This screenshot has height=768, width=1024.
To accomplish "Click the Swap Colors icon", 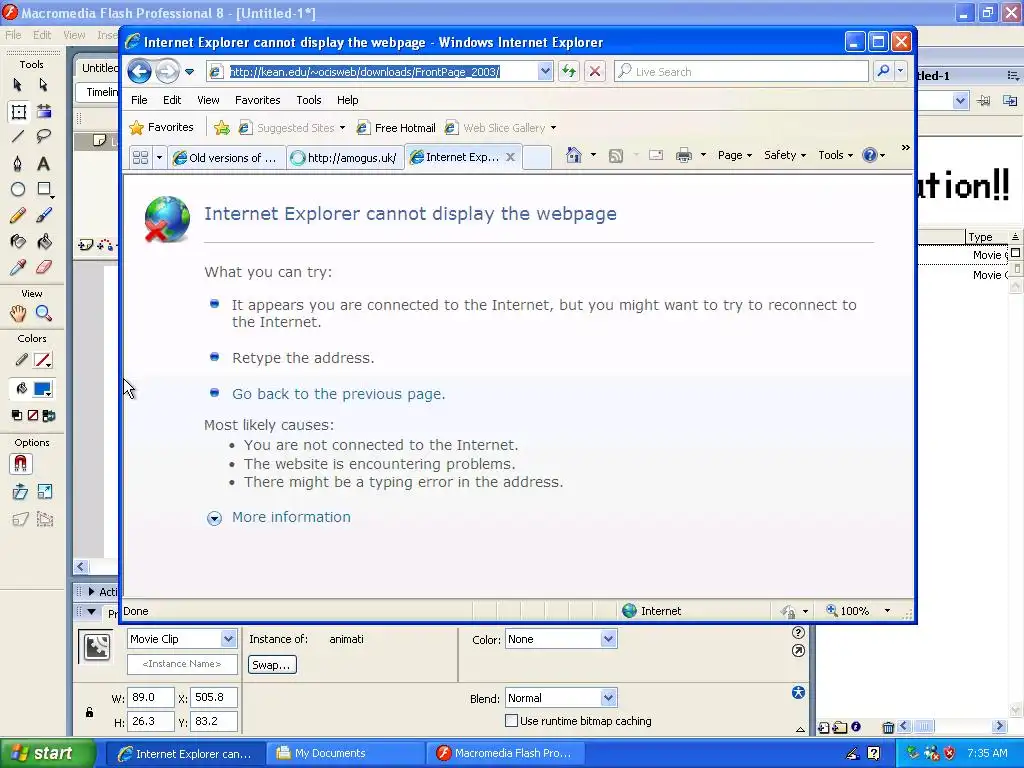I will pos(48,415).
